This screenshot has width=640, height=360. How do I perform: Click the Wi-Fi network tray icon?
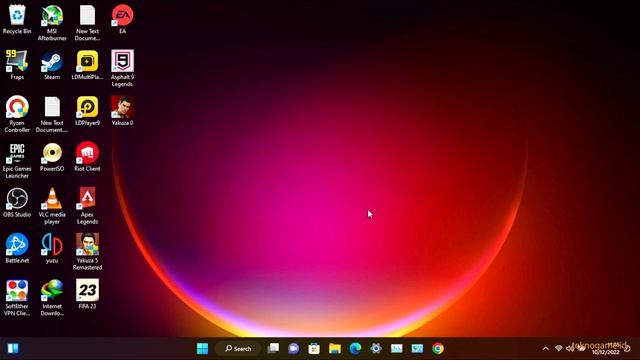pyautogui.click(x=559, y=349)
